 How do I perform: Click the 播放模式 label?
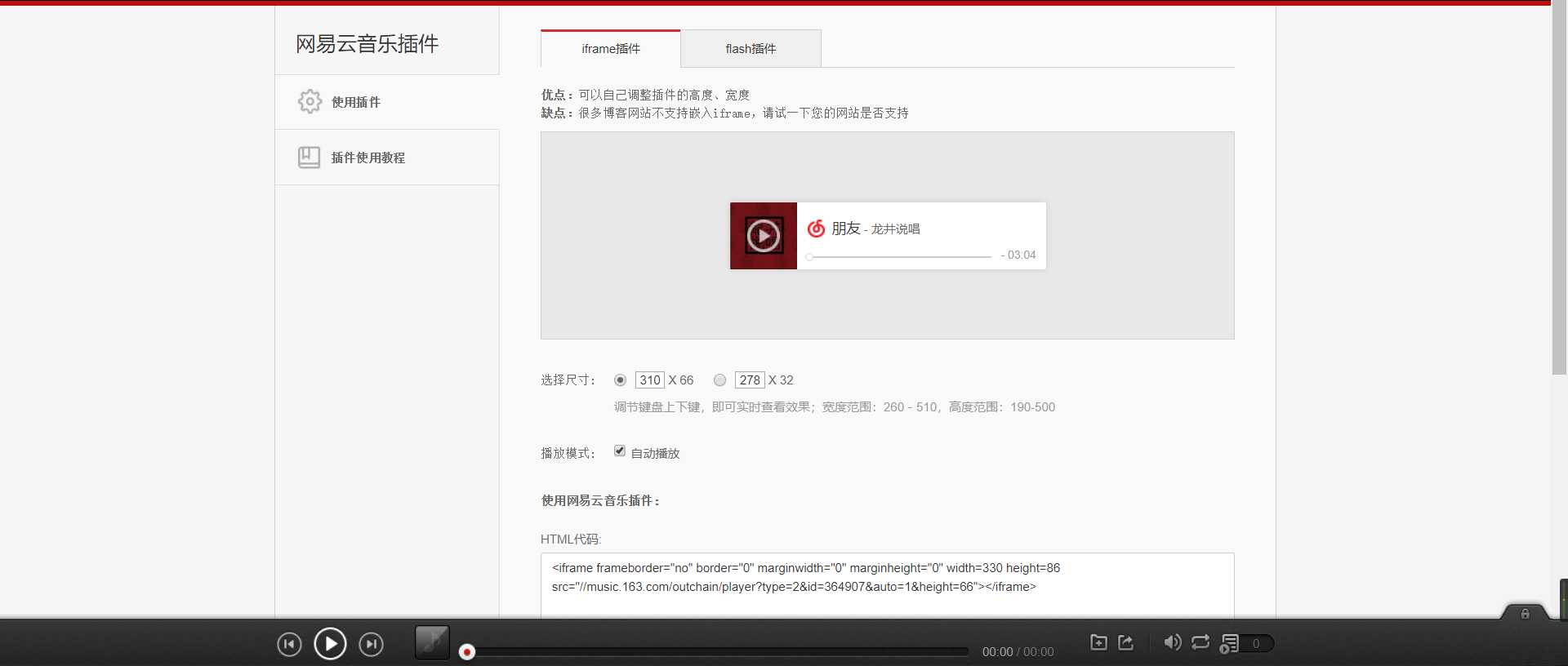click(x=568, y=453)
